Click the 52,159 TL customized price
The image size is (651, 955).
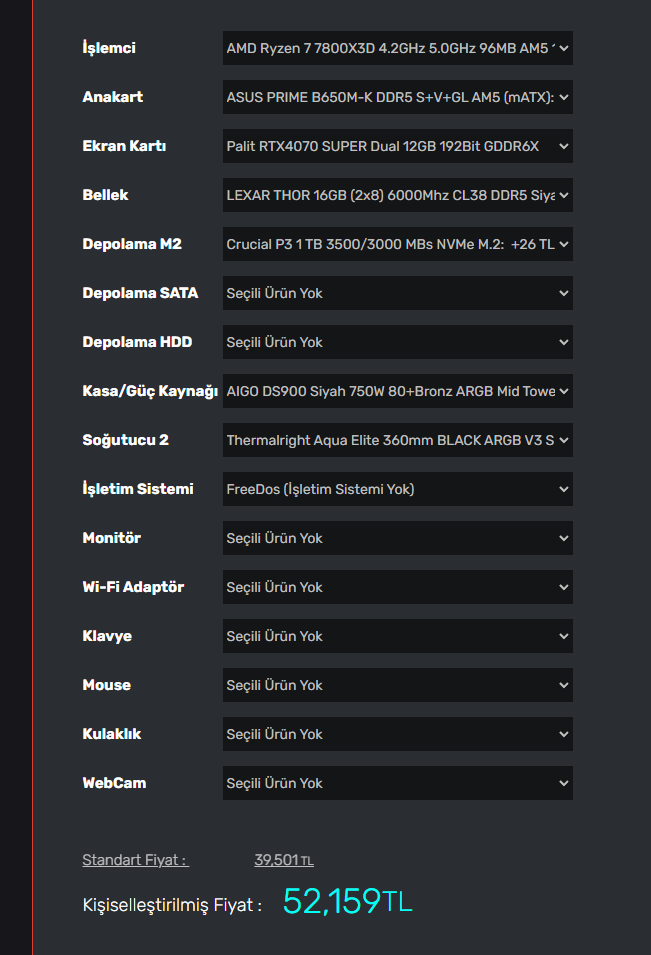347,901
